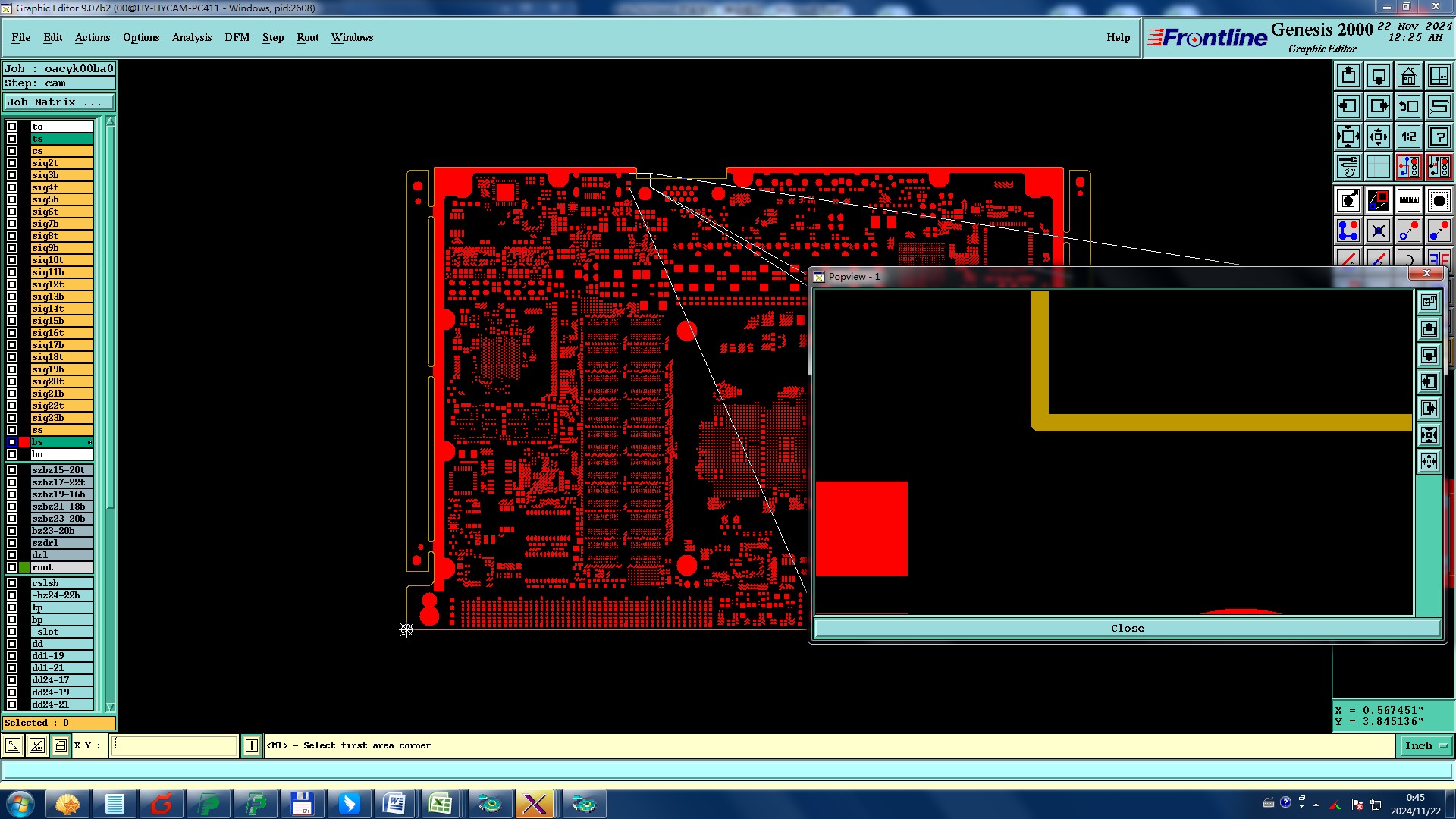The width and height of the screenshot is (1456, 819).
Task: Select the feature select arrow tool
Action: pyautogui.click(x=1348, y=200)
